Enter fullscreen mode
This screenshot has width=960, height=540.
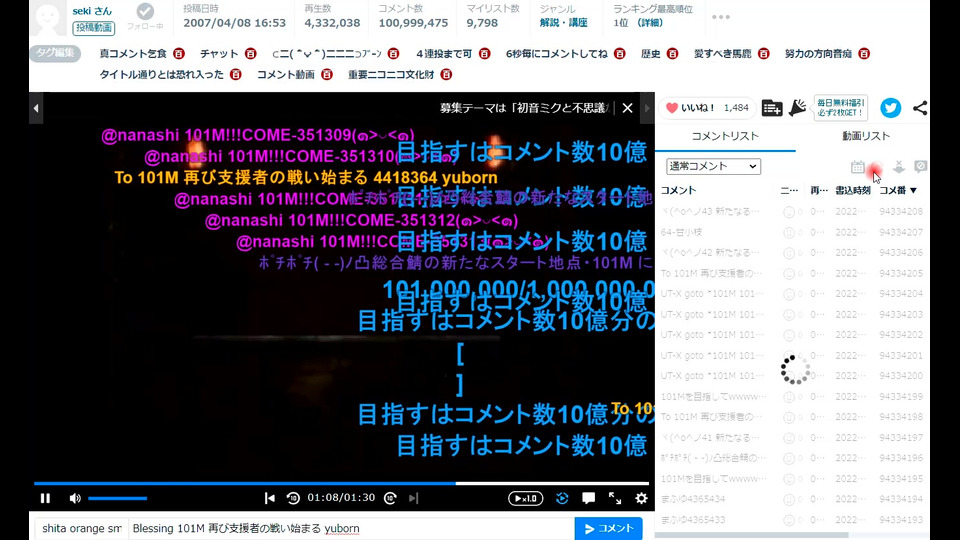(x=615, y=498)
